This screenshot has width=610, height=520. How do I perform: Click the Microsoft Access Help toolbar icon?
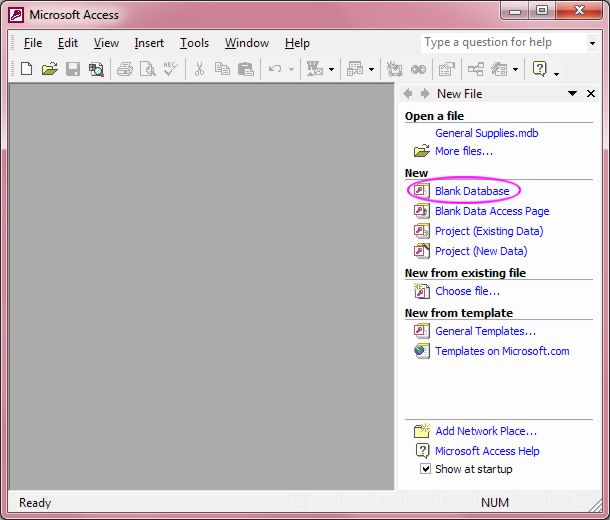coord(540,69)
